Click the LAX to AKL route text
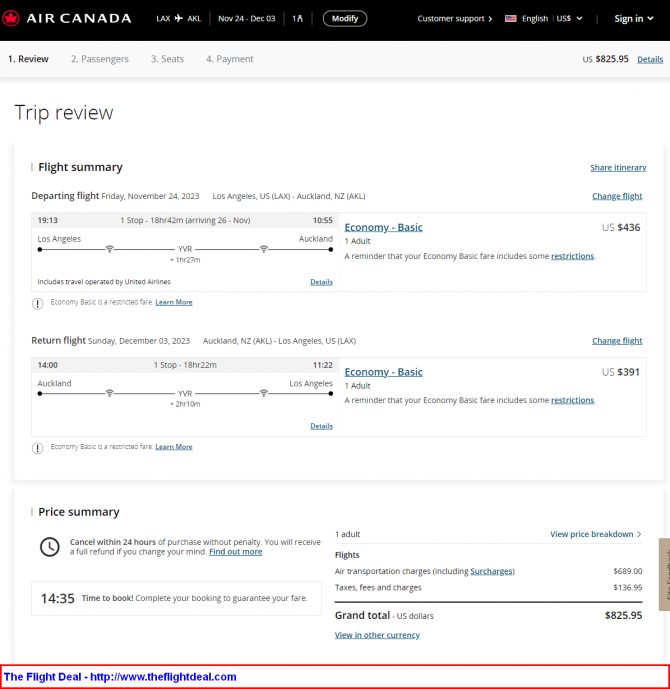Screen dimensions: 670x689 coord(178,18)
